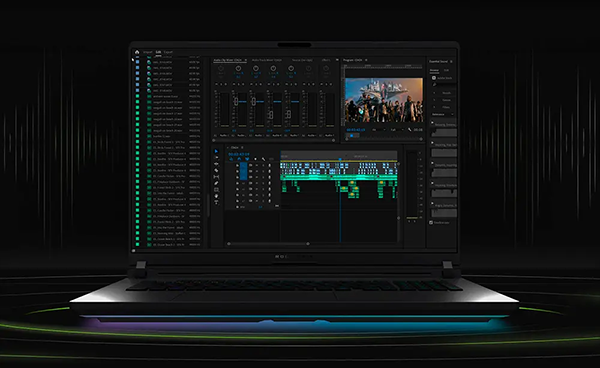
Task: Choose the Pen tool
Action: pyautogui.click(x=216, y=183)
